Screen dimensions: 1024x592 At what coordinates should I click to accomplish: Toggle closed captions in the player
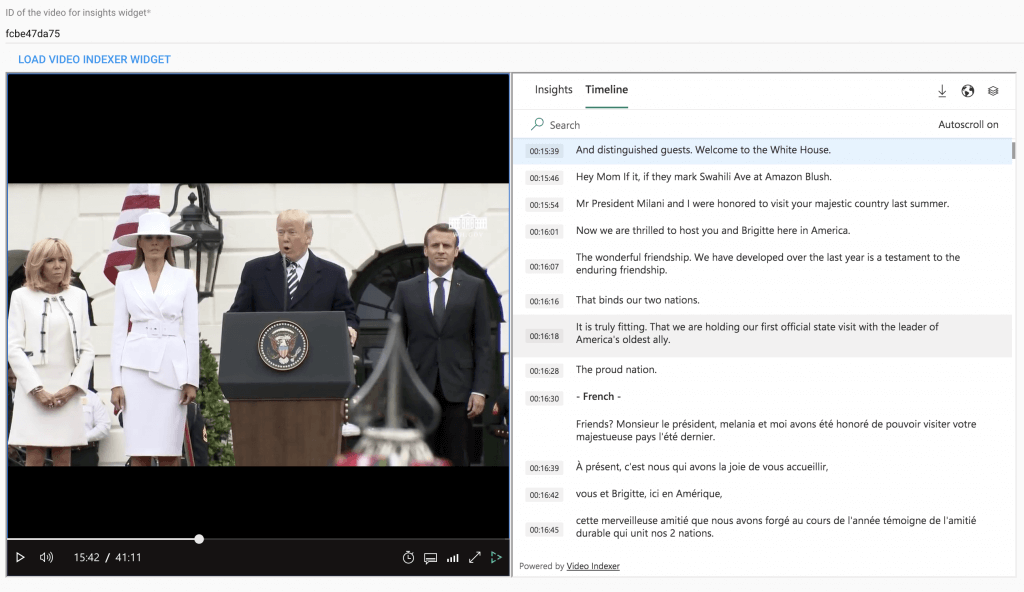(430, 558)
